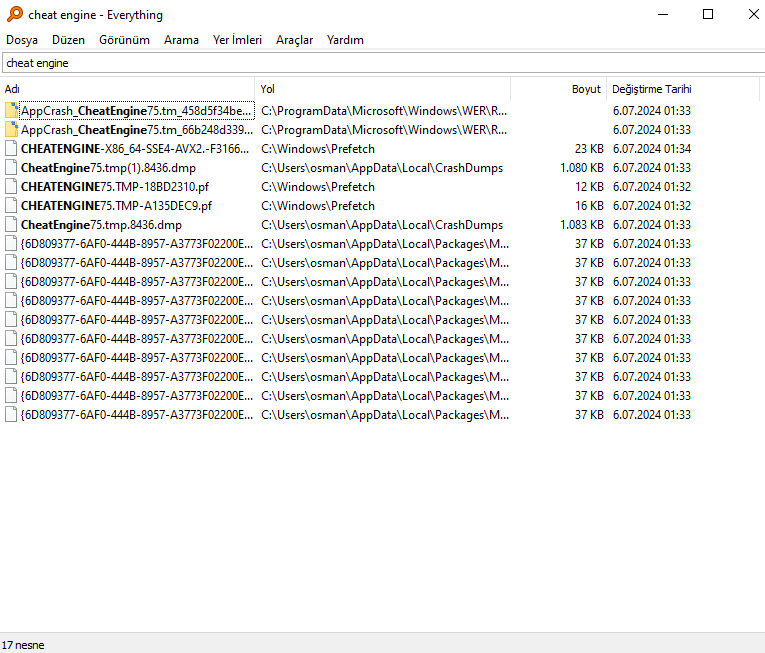Click file icon of CHEATENGINE75.TMP-18BD2310.pf
Viewport: 765px width, 653px height.
click(x=11, y=187)
